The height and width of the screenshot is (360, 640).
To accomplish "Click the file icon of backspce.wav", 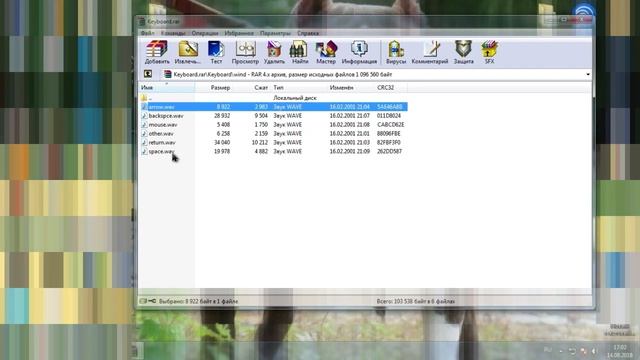I will click(x=144, y=116).
